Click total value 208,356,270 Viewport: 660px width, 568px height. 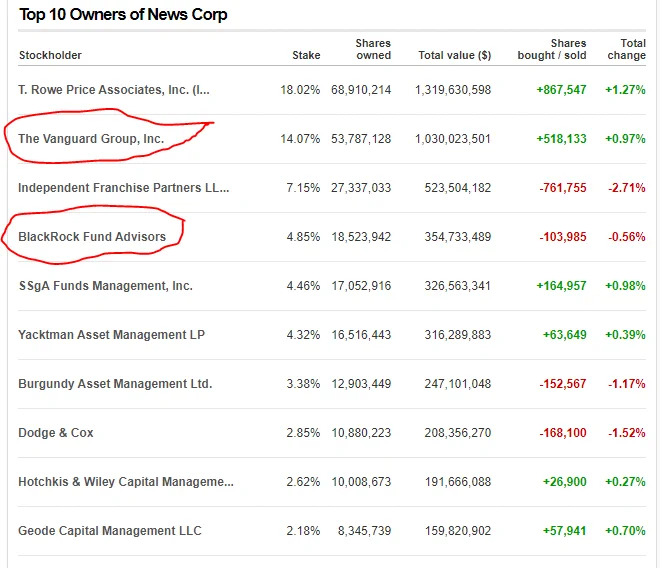458,433
